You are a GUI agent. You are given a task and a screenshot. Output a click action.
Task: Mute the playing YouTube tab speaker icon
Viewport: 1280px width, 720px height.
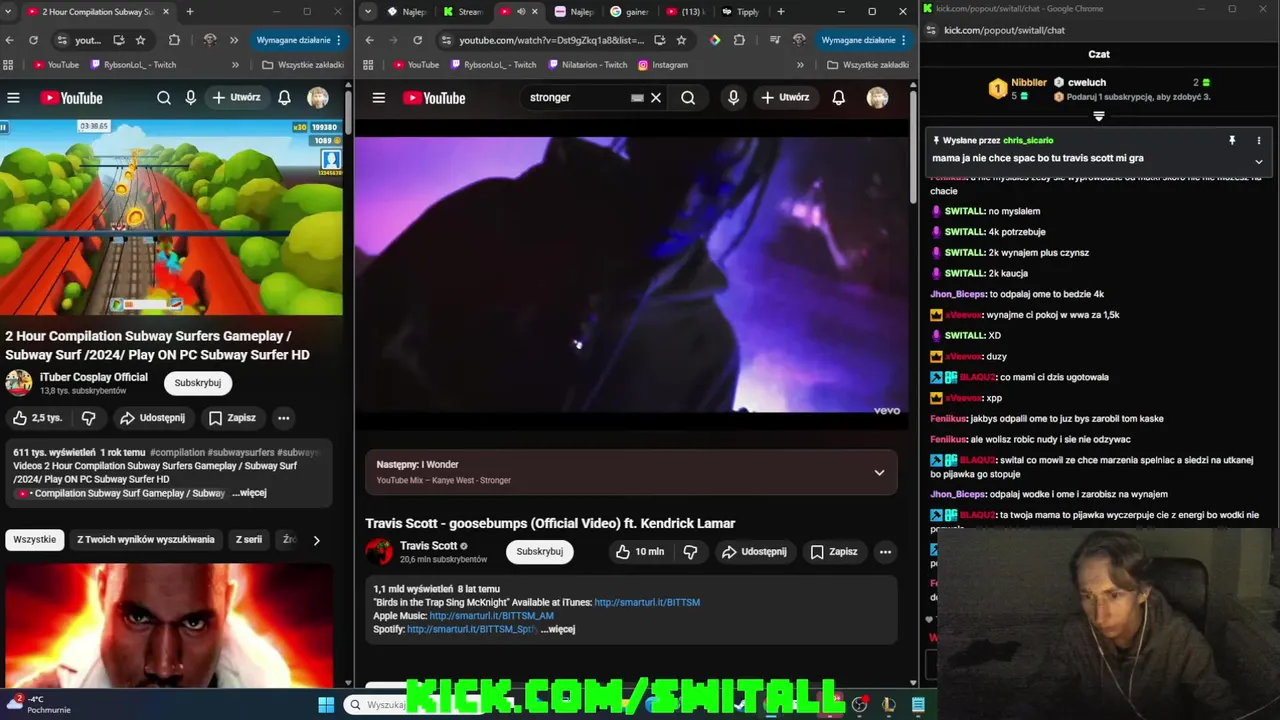pos(520,12)
